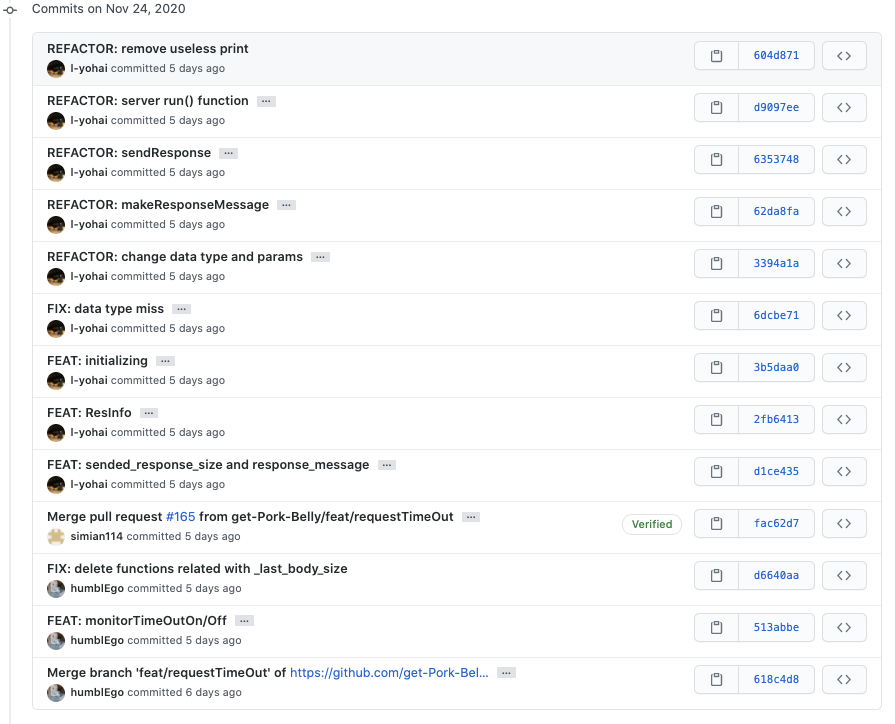Copy SHA of commit fac62d7
The width and height of the screenshot is (895, 724).
click(716, 524)
